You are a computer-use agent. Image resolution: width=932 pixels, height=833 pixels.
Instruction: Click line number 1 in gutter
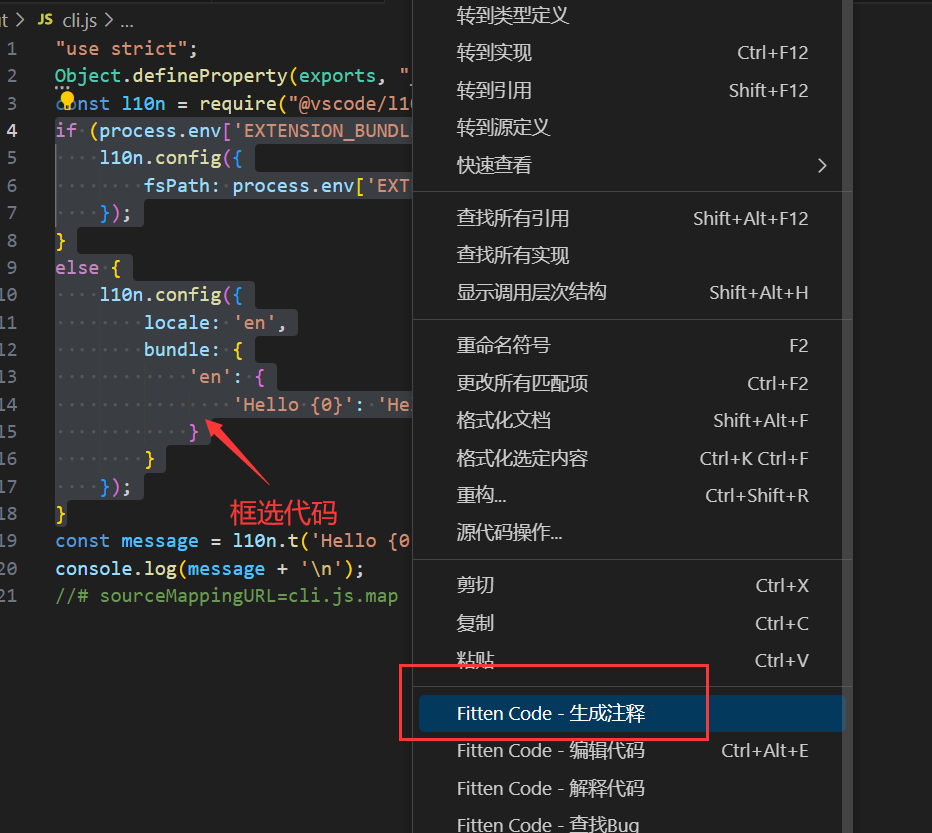tap(12, 49)
